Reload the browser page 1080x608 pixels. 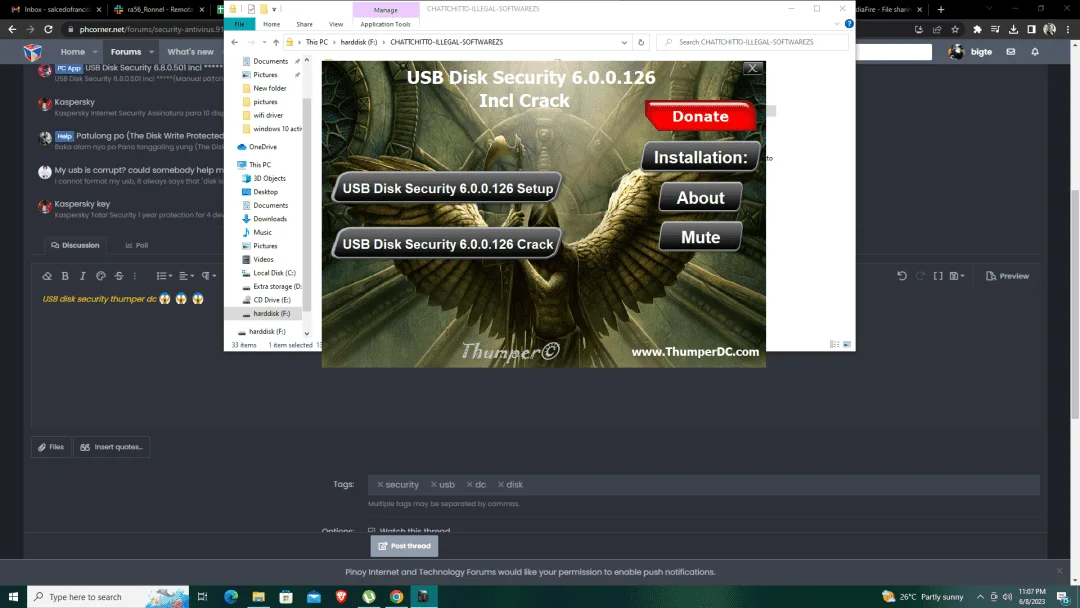[48, 29]
